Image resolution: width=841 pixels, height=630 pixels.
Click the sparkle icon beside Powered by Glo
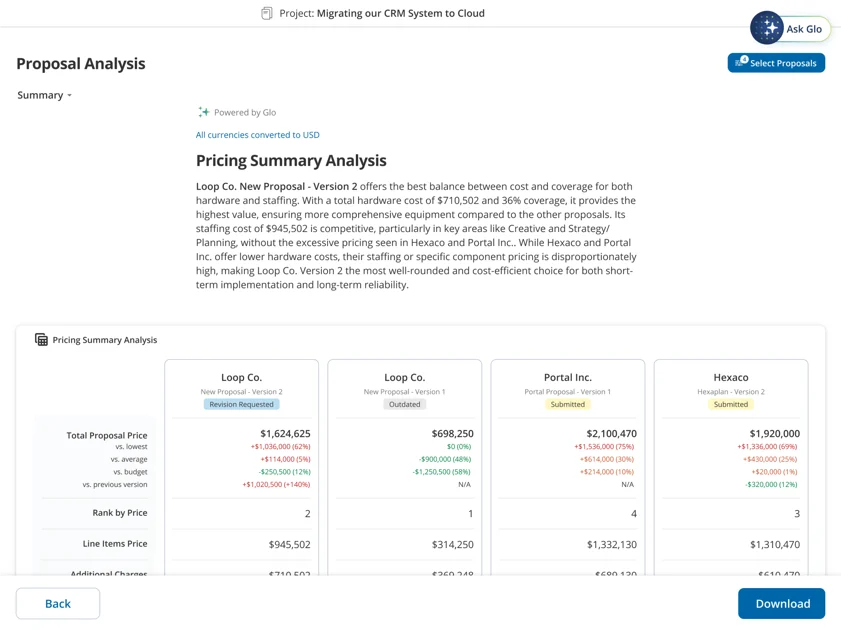pyautogui.click(x=202, y=112)
